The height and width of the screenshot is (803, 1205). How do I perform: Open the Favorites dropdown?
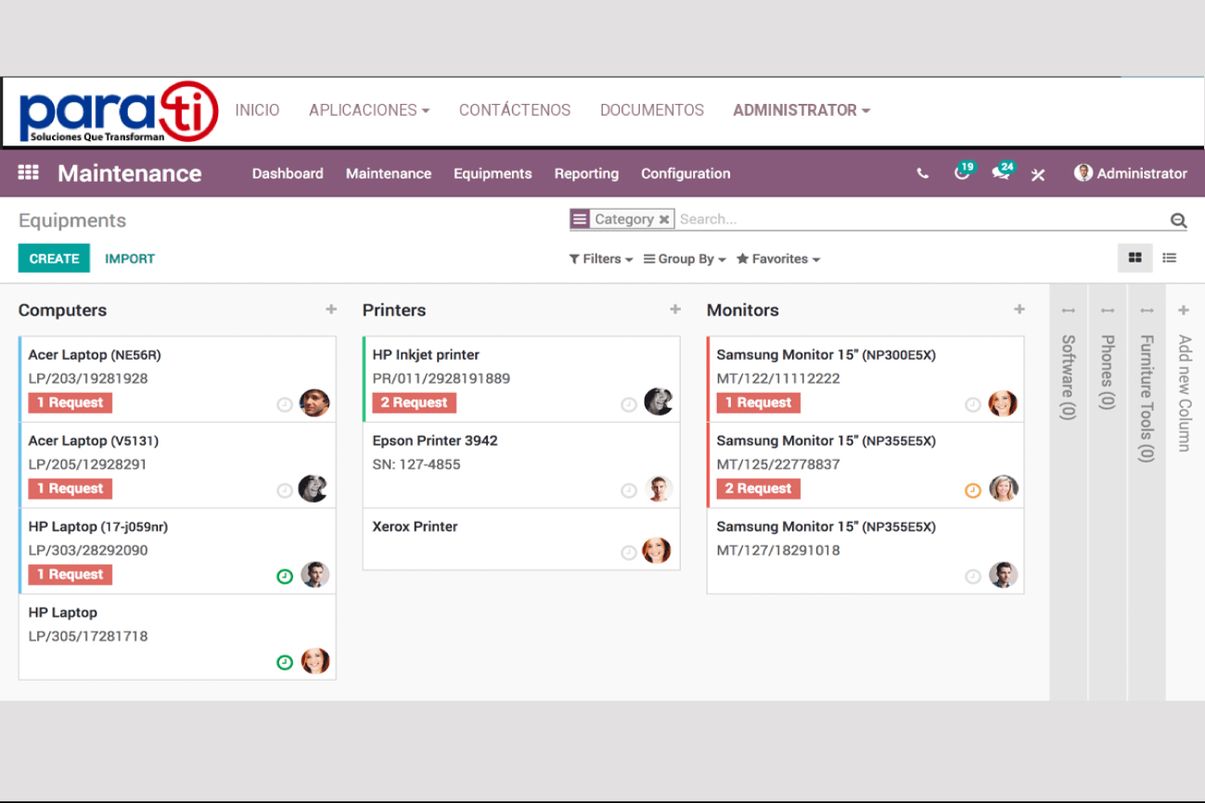coord(778,259)
